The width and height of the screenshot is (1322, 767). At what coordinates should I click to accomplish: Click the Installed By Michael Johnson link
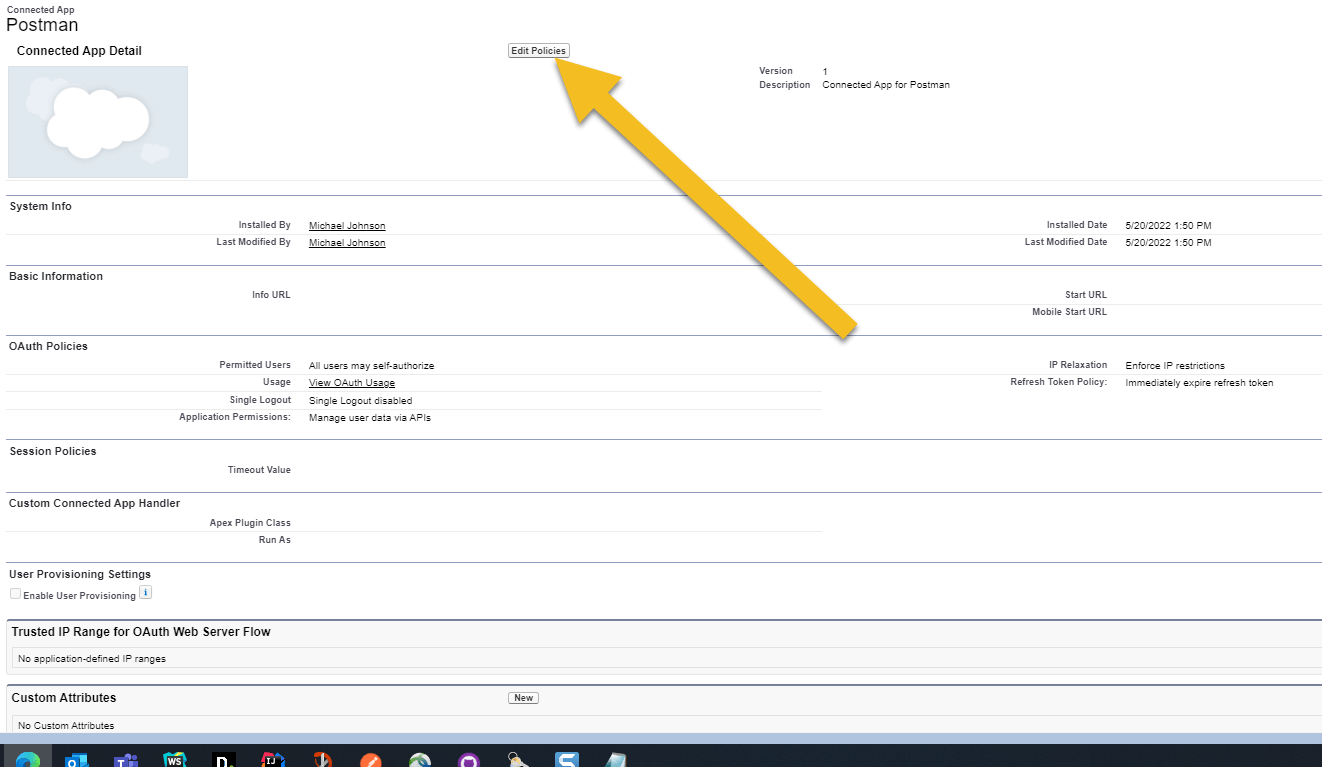(x=346, y=225)
